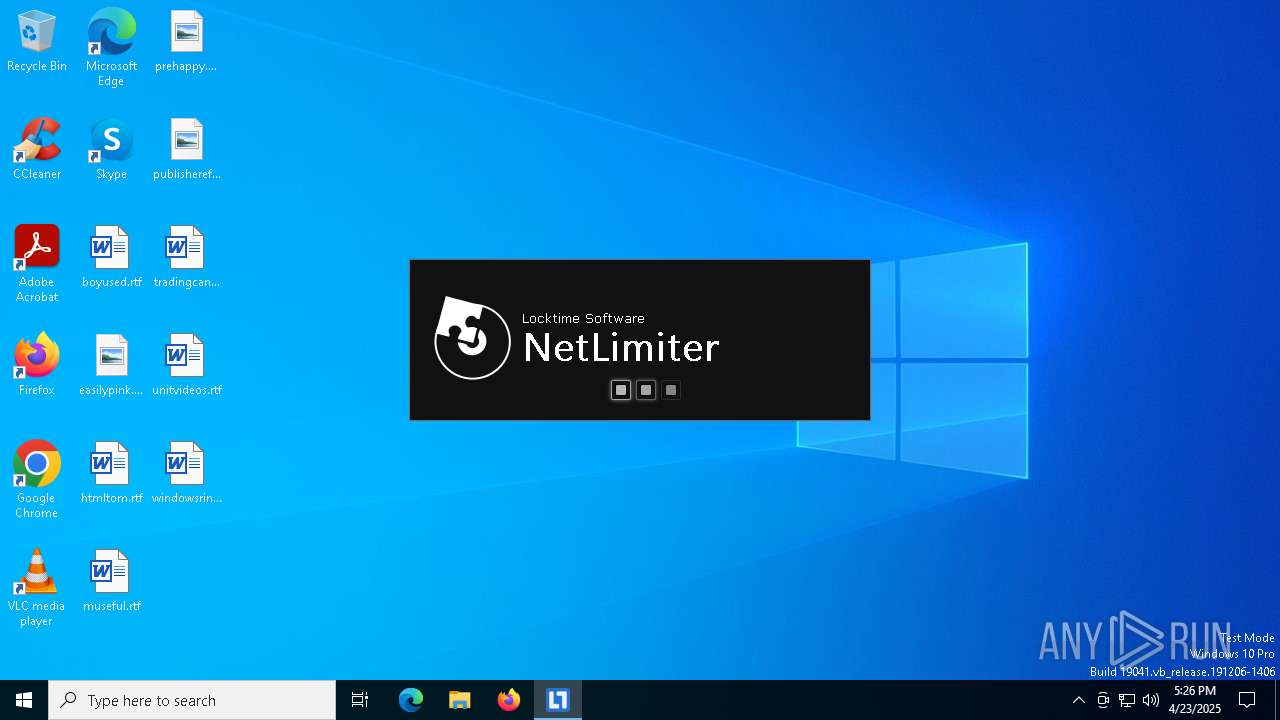
Task: Select the VLC media player shortcut
Action: coord(37,588)
